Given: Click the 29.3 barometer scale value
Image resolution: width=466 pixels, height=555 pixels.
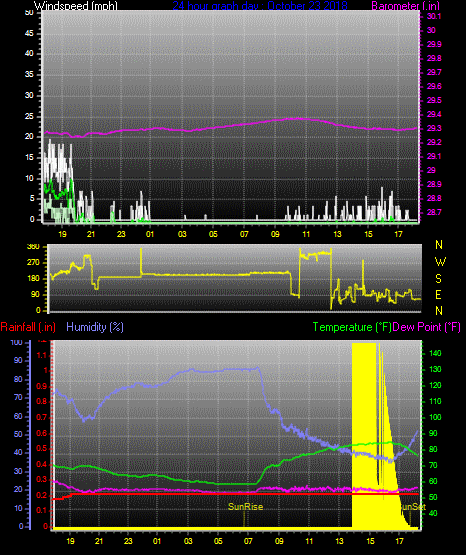Looking at the screenshot, I should pyautogui.click(x=434, y=128).
